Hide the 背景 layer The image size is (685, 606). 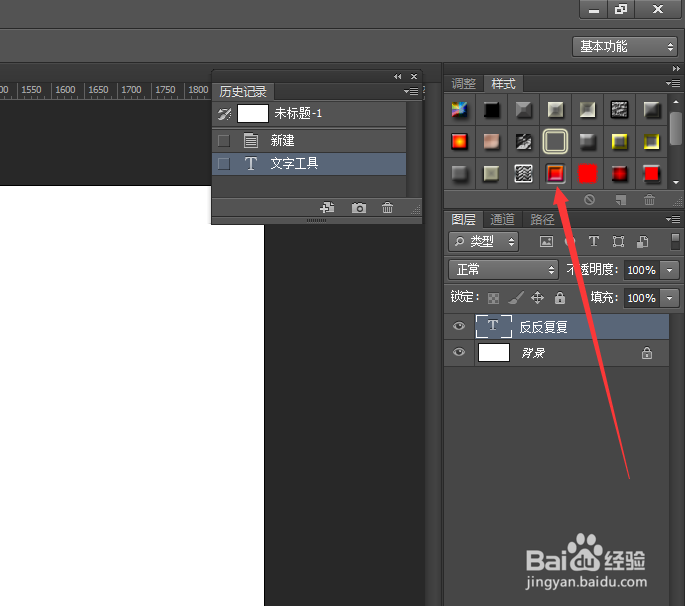(x=459, y=352)
